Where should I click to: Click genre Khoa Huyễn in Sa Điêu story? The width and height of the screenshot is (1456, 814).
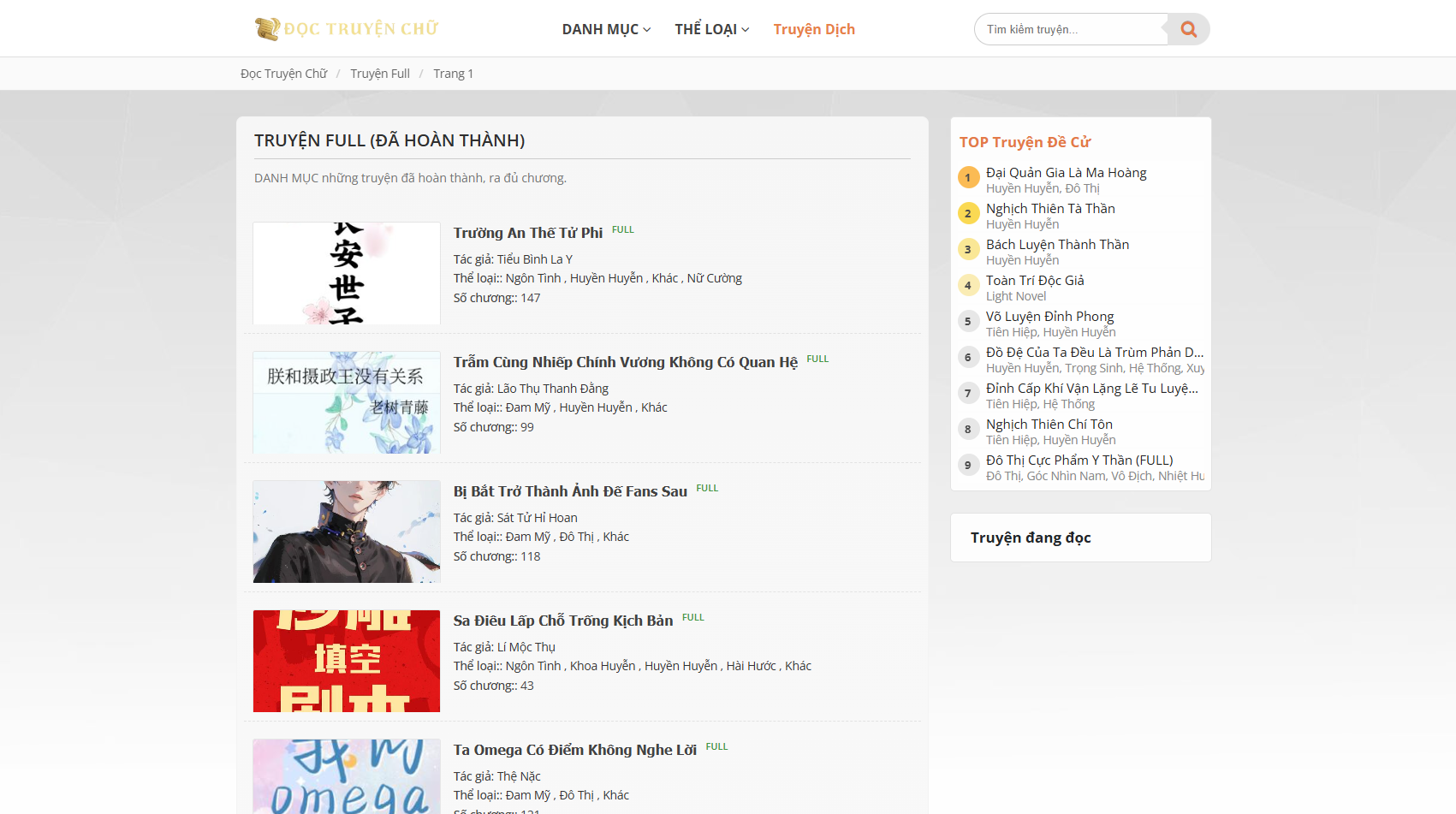pyautogui.click(x=603, y=666)
